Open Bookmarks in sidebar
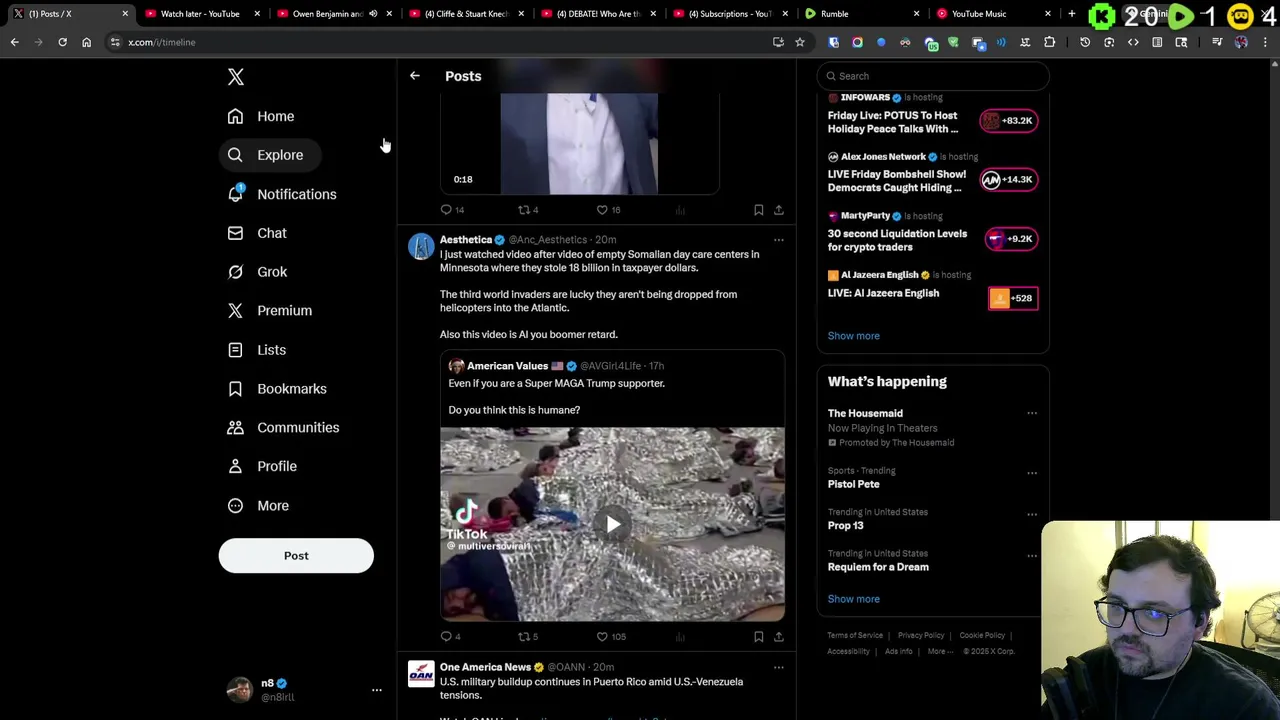Viewport: 1280px width, 720px height. [x=276, y=389]
